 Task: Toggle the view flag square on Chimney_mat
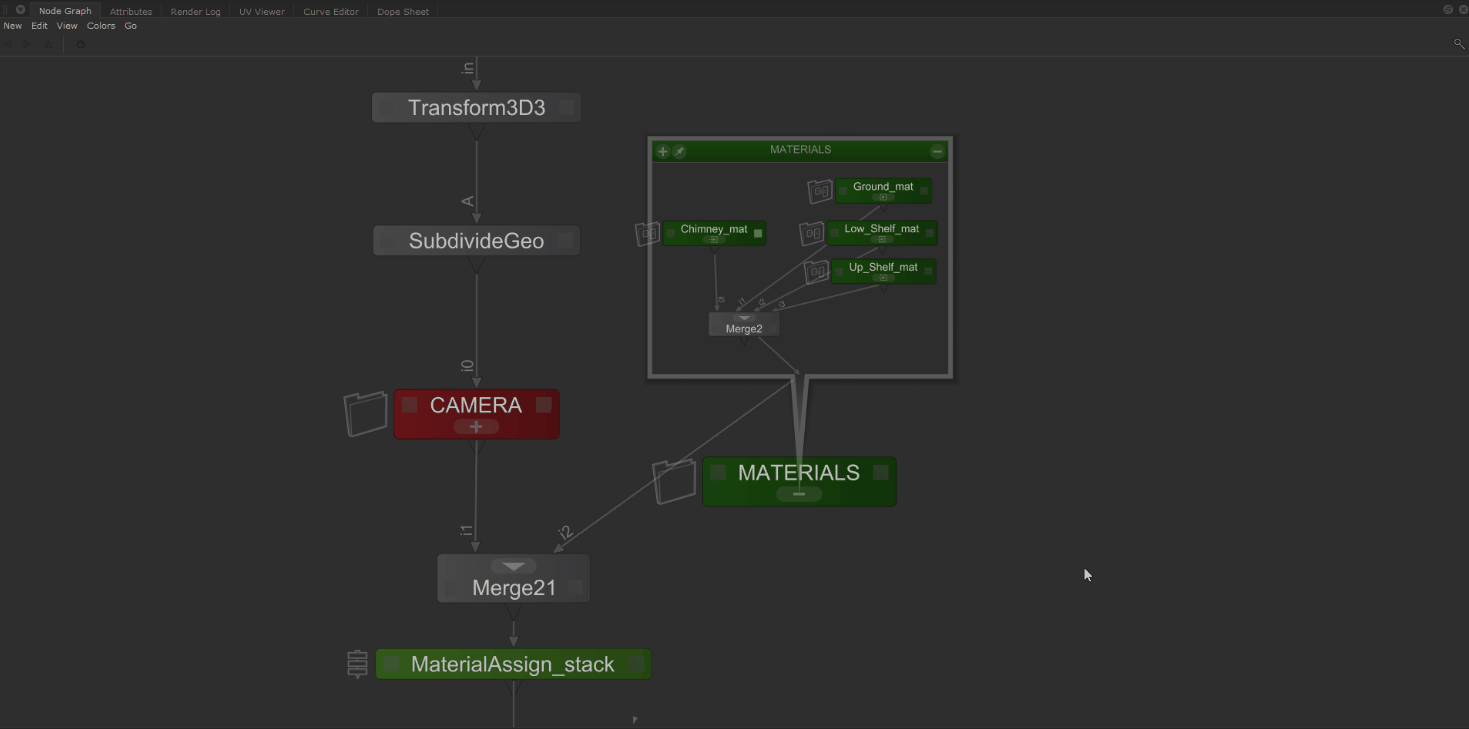tap(758, 233)
